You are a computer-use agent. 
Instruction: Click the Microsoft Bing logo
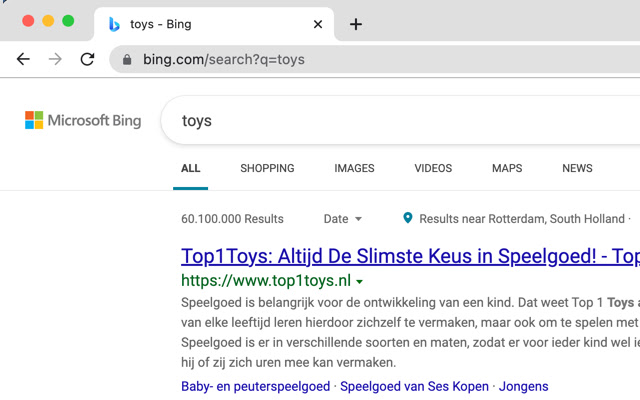tap(83, 121)
